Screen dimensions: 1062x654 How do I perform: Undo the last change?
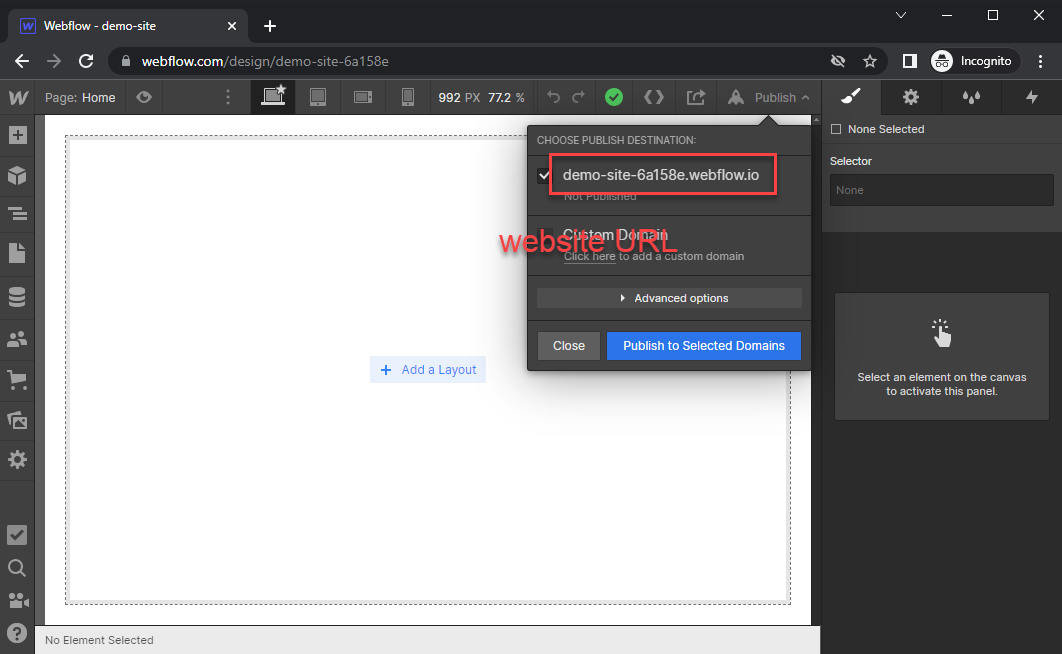(553, 97)
